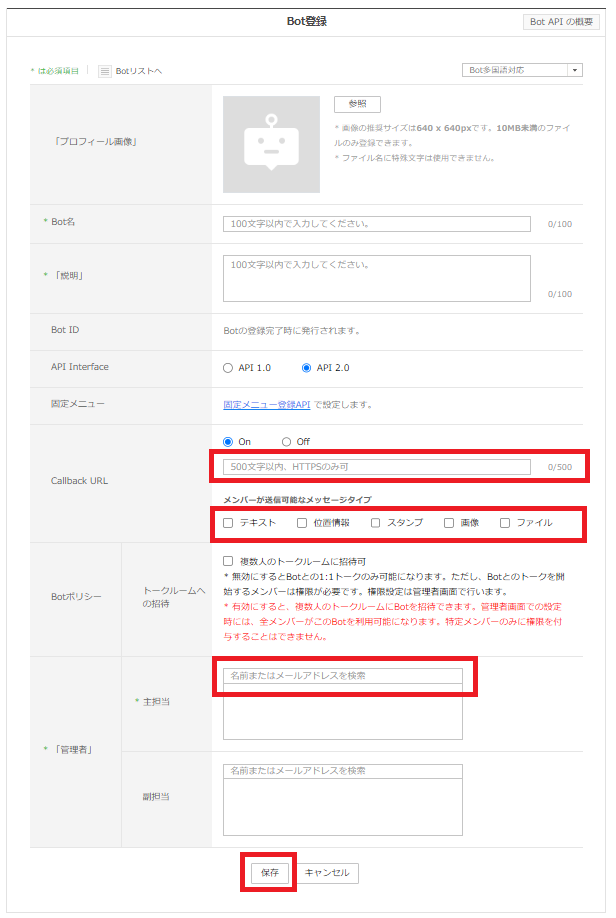Tick the ファイル message type checkbox

click(505, 523)
